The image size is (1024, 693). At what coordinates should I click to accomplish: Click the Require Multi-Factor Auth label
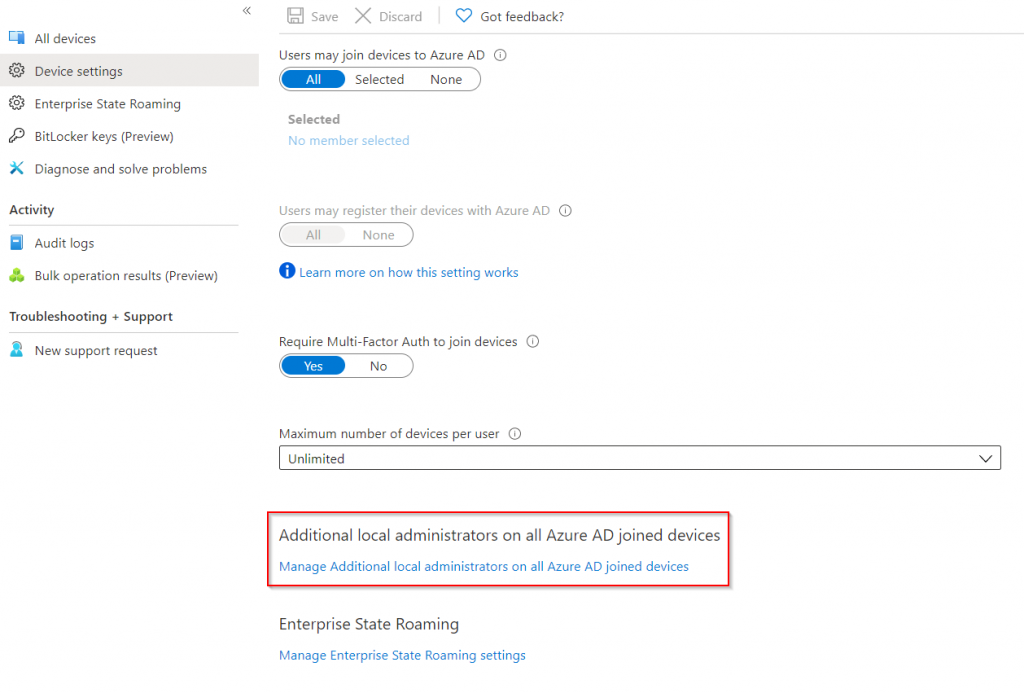coord(398,342)
